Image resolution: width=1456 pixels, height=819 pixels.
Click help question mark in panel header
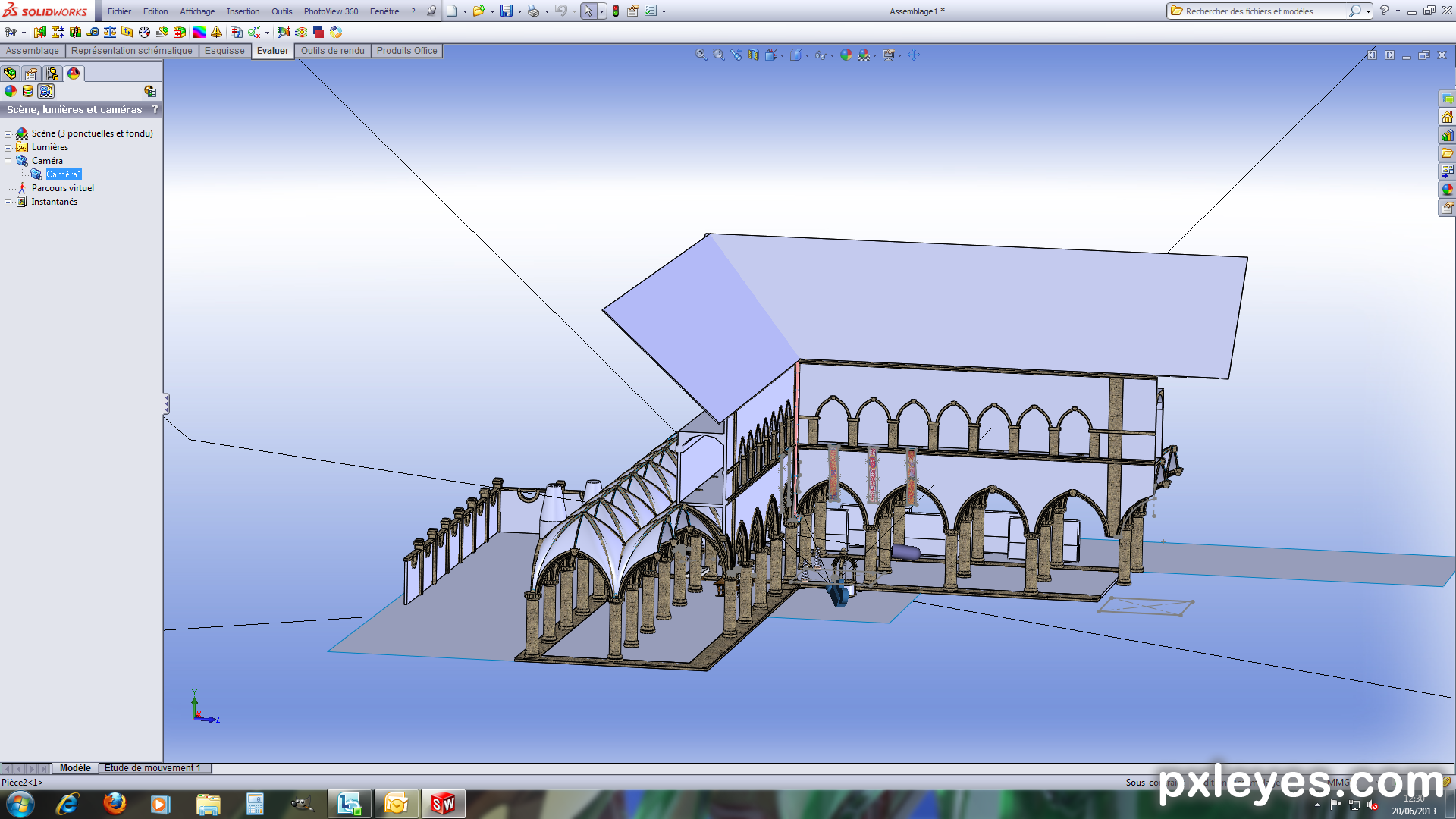(x=155, y=109)
